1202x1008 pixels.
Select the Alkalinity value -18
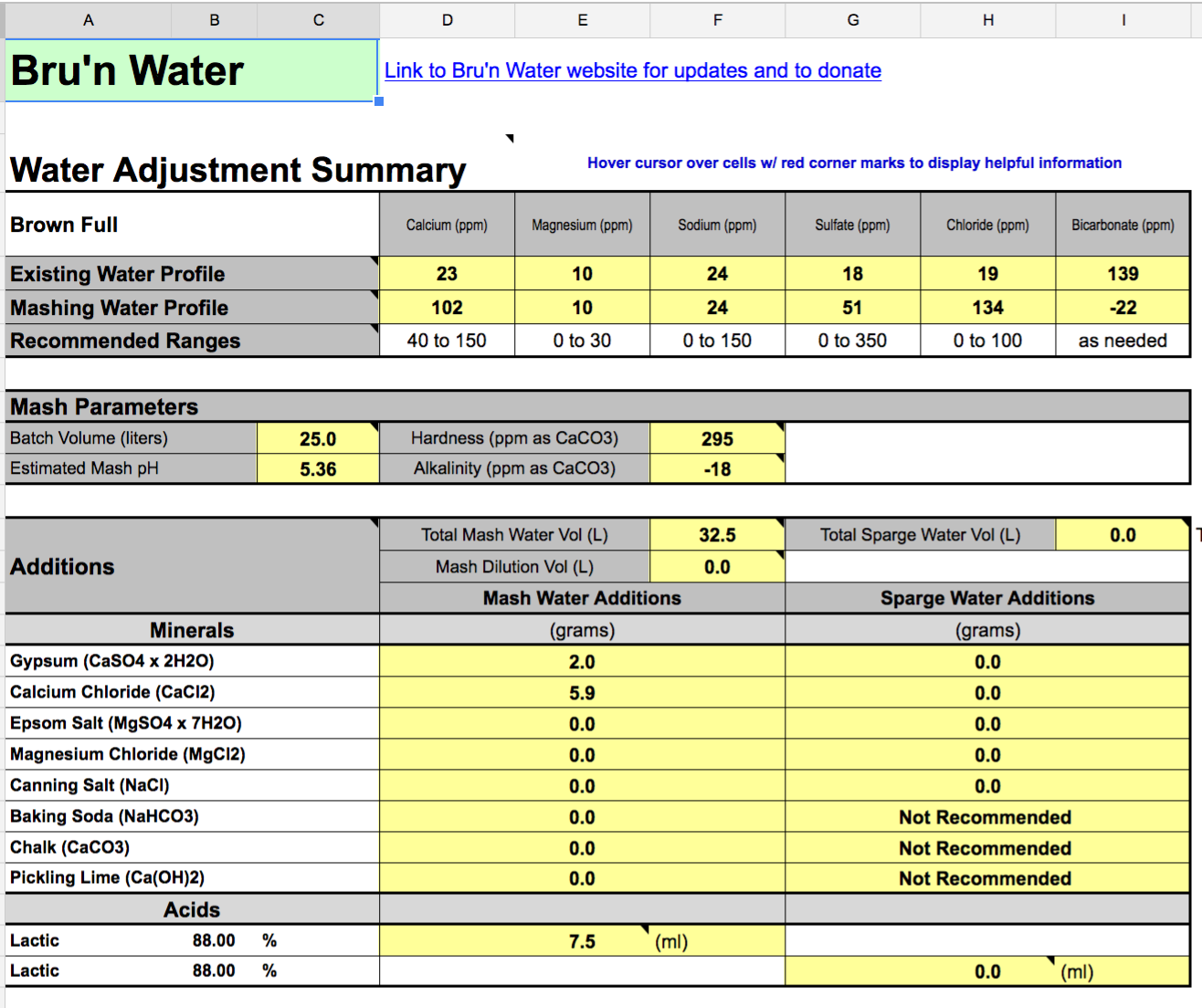pos(718,468)
